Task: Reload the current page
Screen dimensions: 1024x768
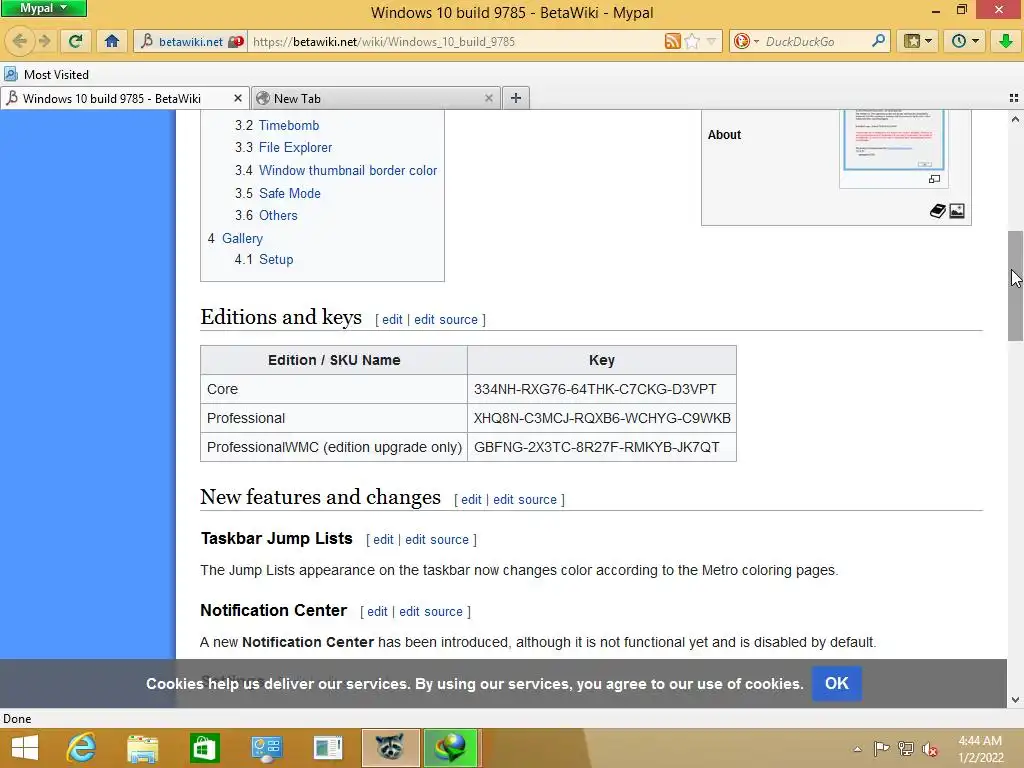Action: [75, 41]
